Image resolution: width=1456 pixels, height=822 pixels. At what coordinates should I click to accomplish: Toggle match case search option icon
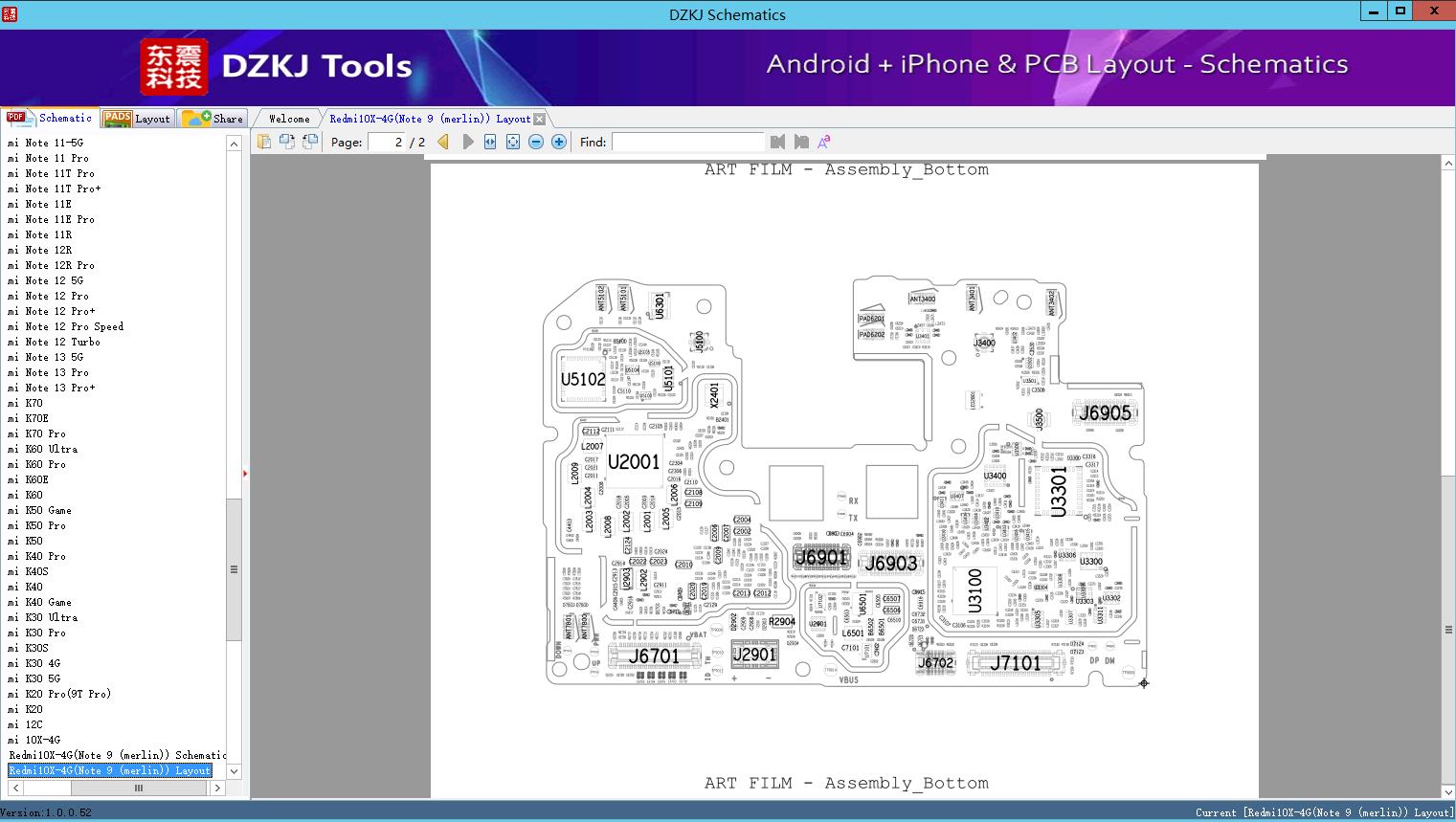coord(823,142)
